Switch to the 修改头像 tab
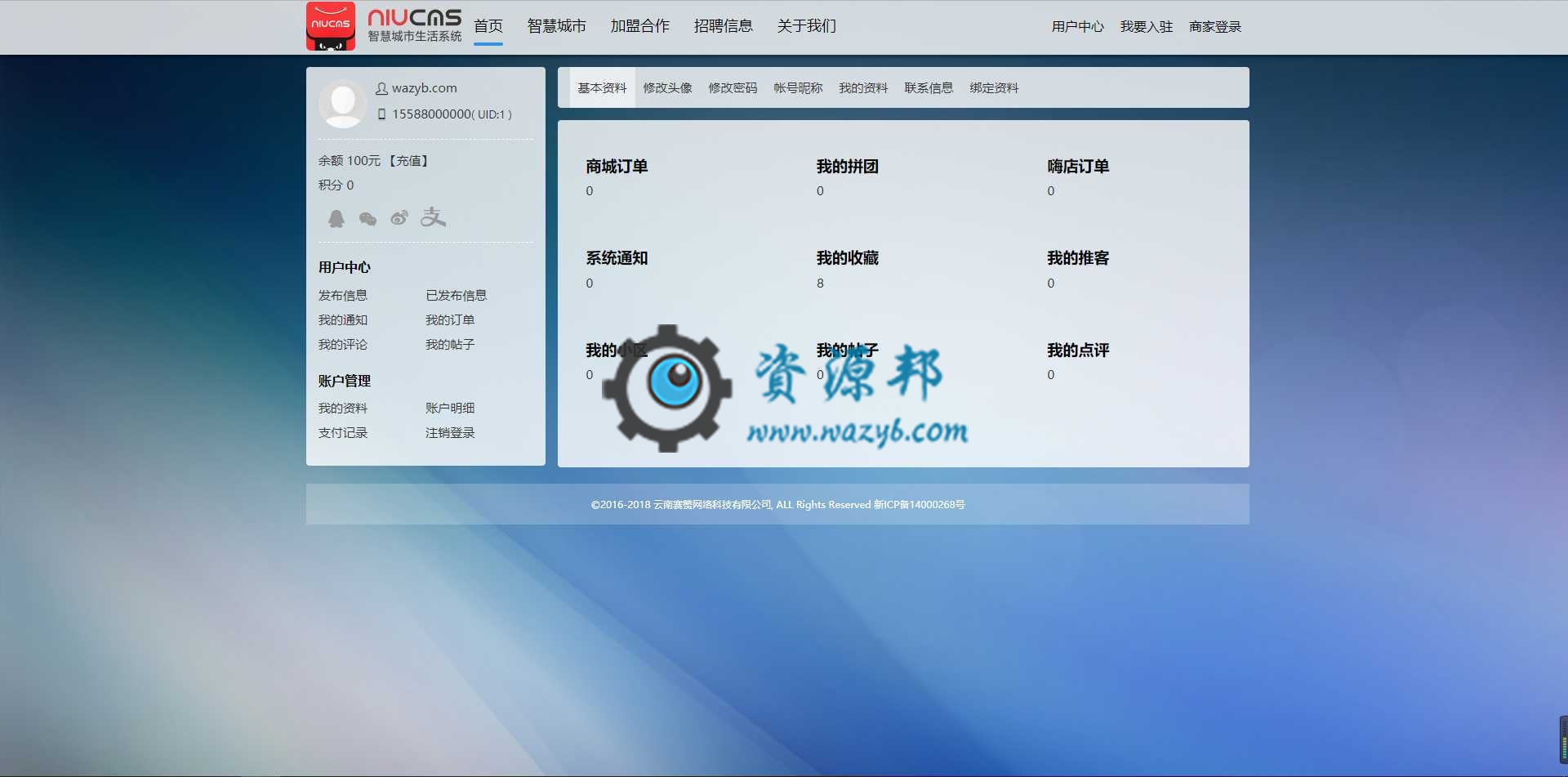 click(x=667, y=87)
